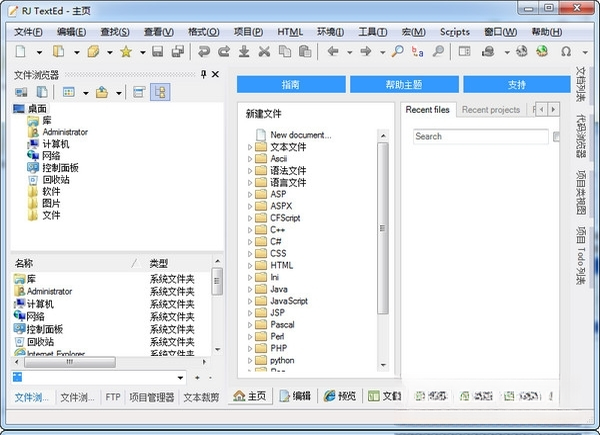
Task: Open the 文件(F) menu
Action: click(x=28, y=32)
